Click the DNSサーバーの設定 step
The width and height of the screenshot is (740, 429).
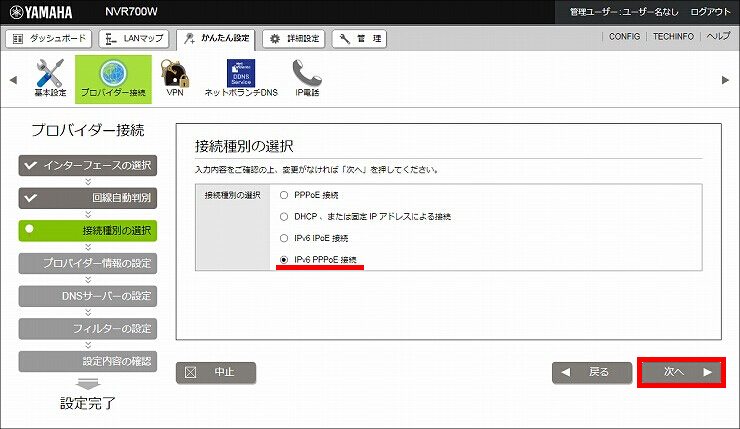(88, 296)
